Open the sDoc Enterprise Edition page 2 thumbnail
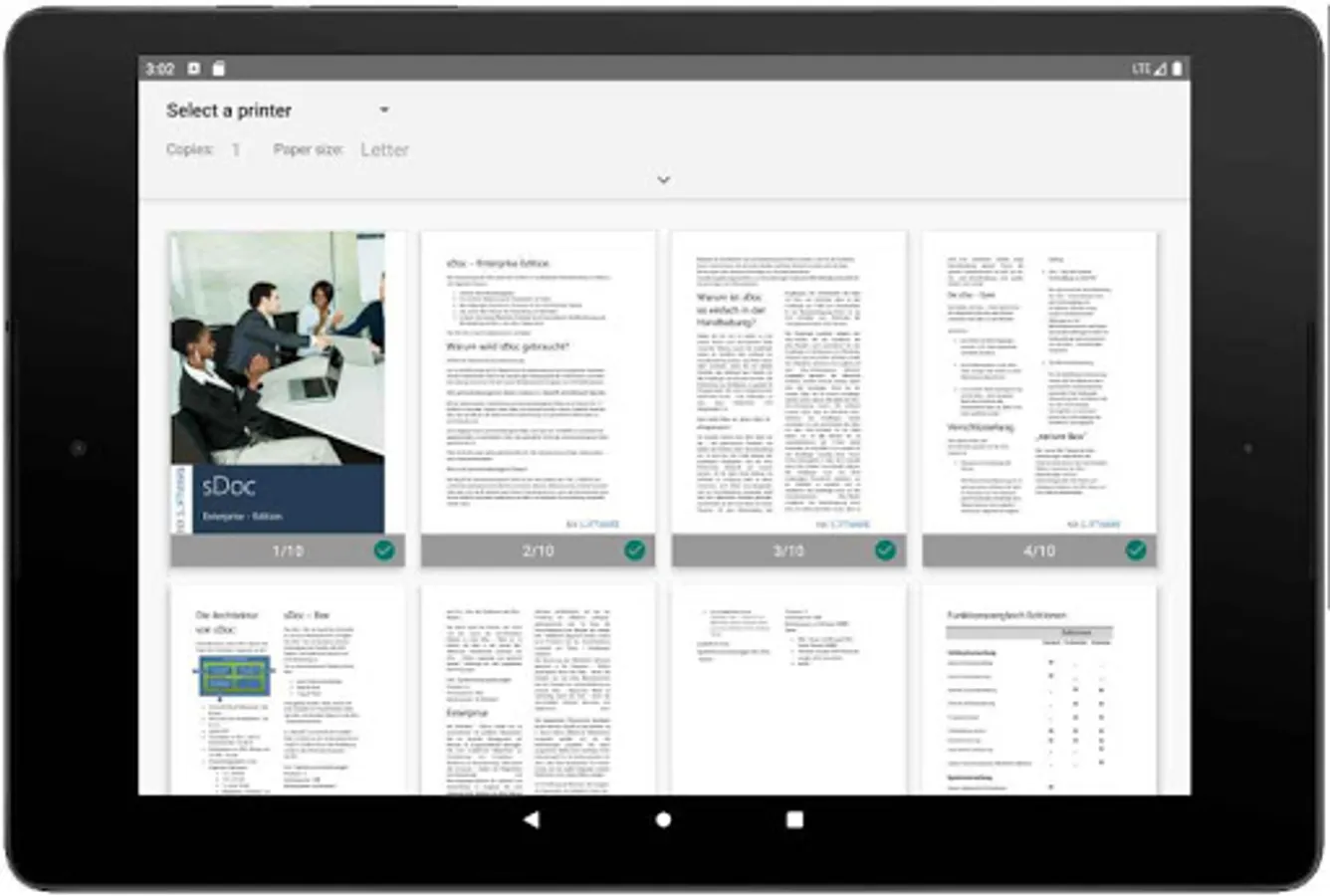1330x896 pixels. 539,383
